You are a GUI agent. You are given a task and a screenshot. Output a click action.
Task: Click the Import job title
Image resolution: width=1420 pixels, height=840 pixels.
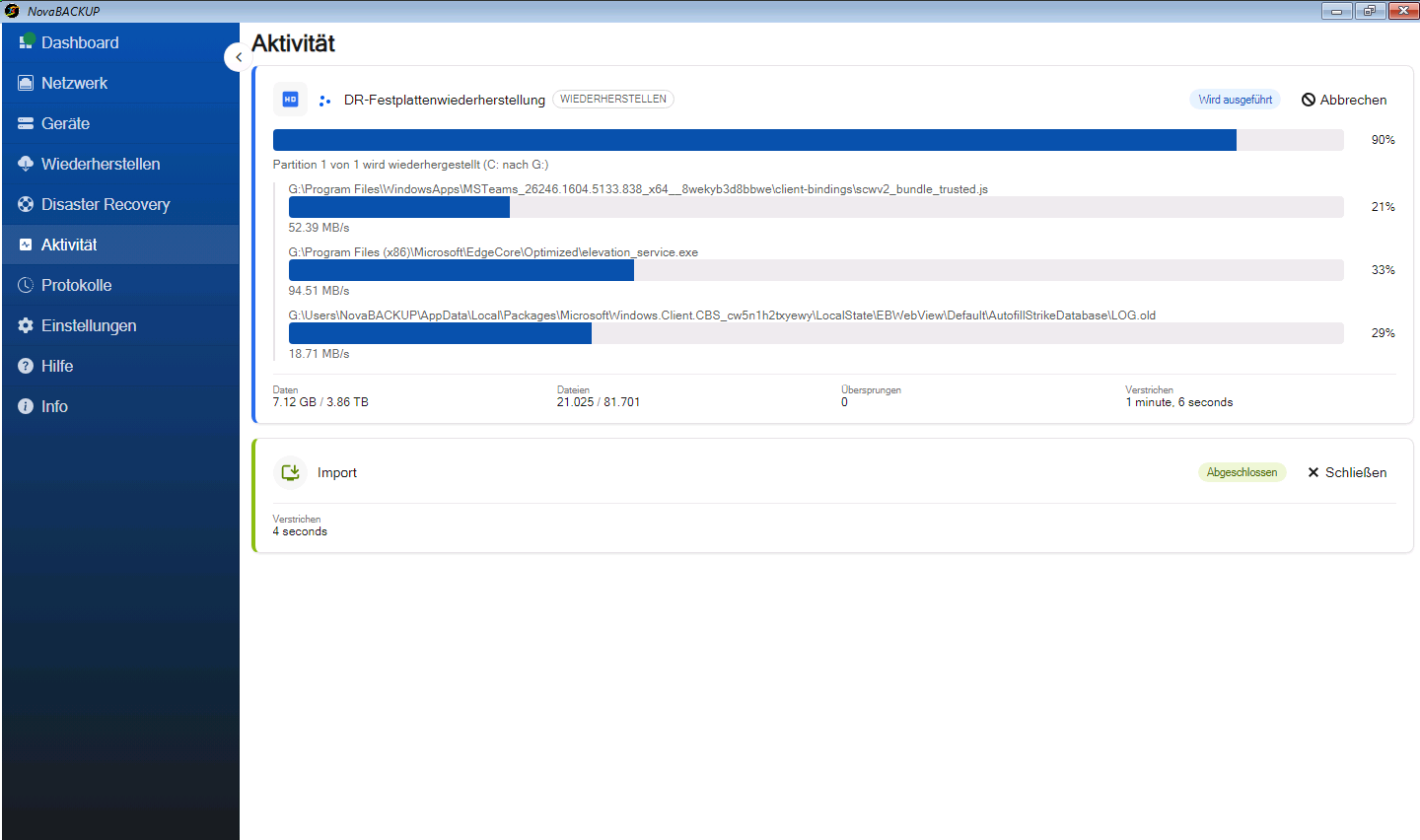pos(337,472)
